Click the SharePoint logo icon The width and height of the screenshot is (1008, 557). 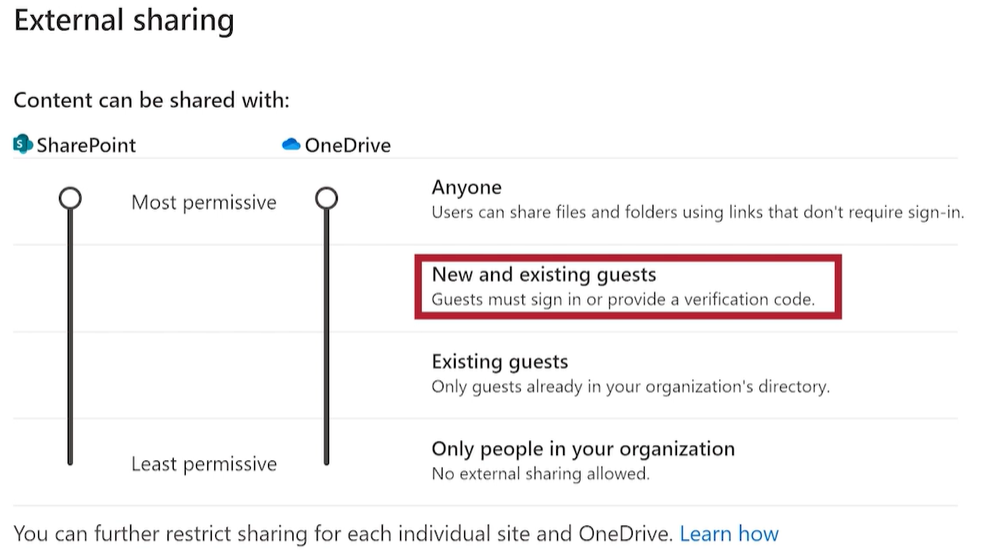[x=23, y=145]
